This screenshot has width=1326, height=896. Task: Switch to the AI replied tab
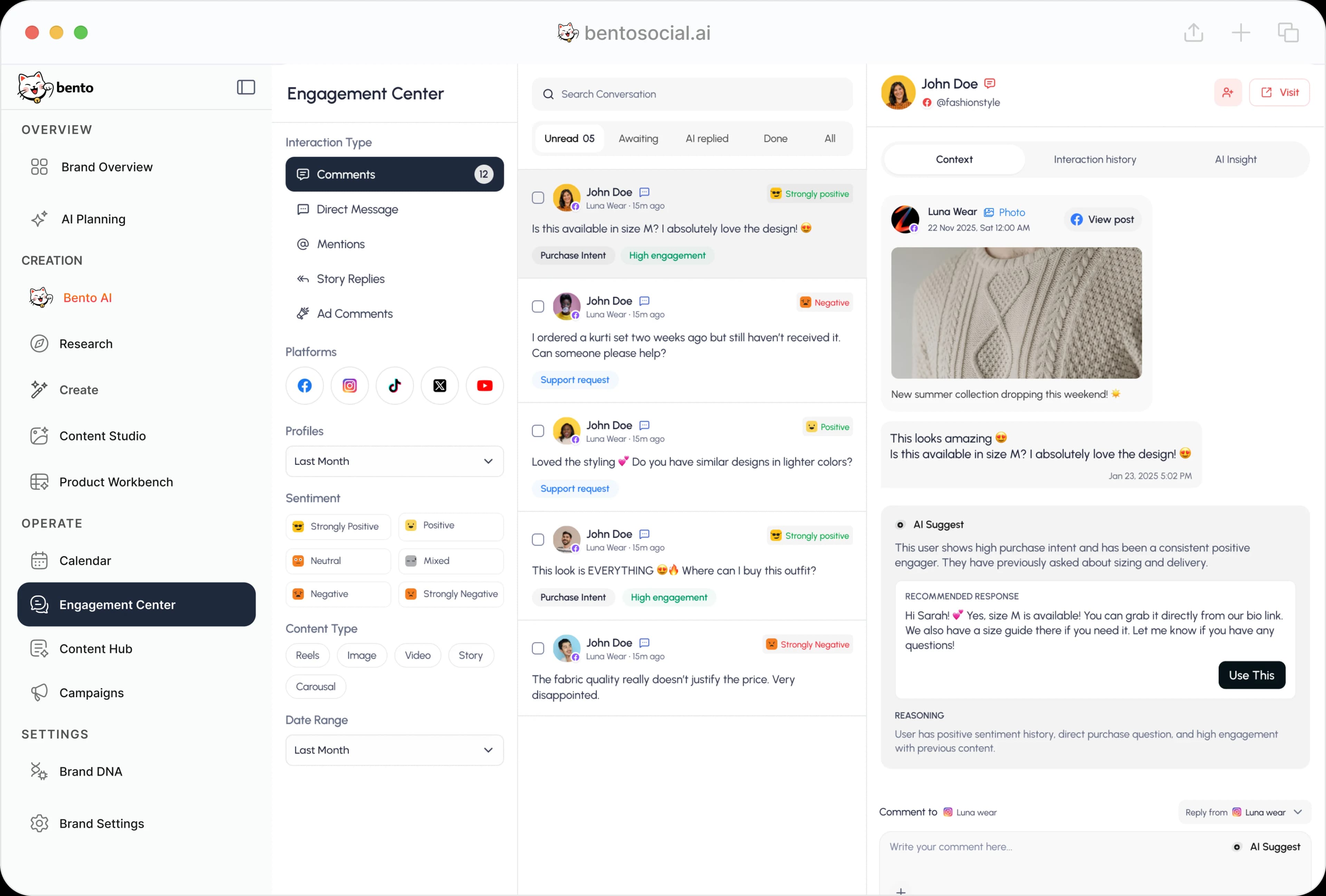tap(707, 139)
